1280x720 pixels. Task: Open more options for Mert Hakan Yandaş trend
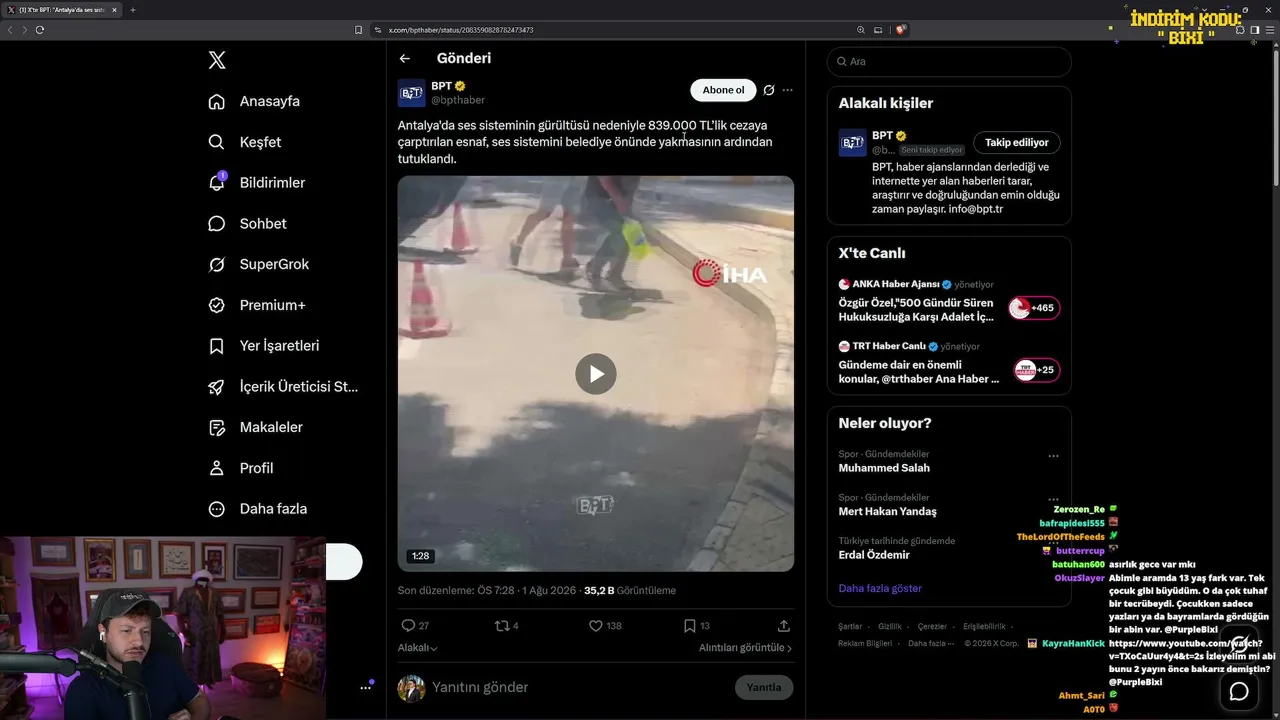tap(1053, 499)
